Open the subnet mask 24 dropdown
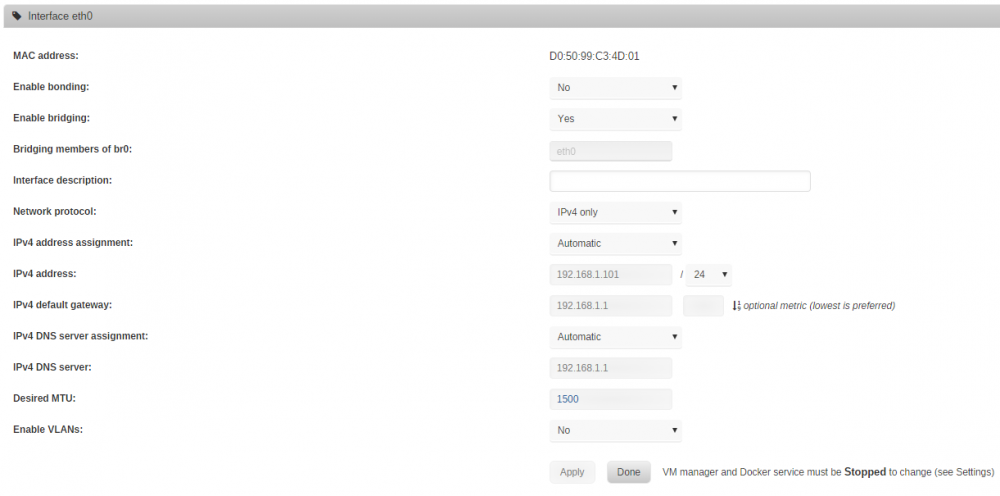1000x496 pixels. pyautogui.click(x=709, y=275)
